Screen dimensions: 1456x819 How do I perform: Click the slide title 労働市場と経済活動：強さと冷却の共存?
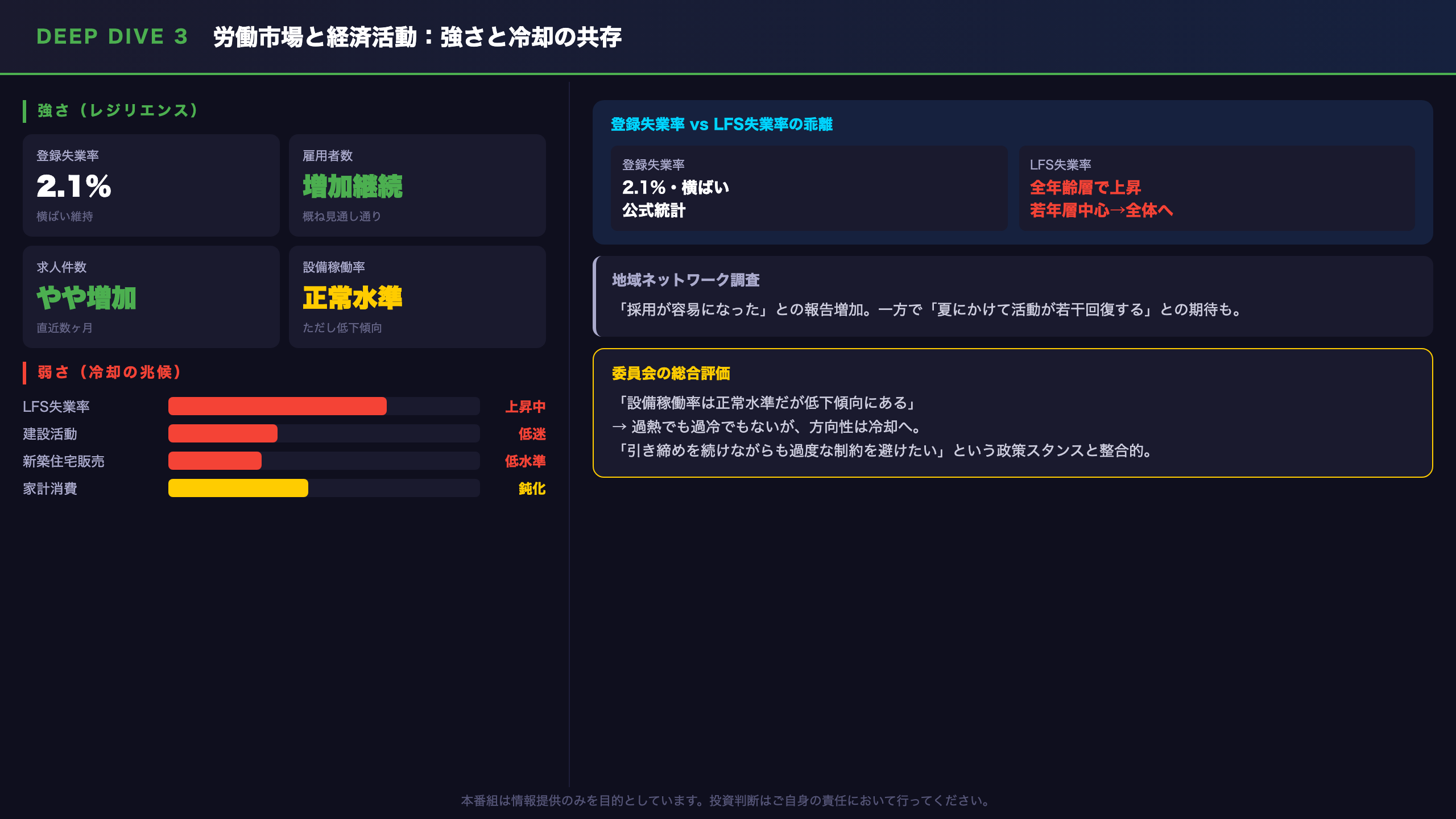click(417, 37)
